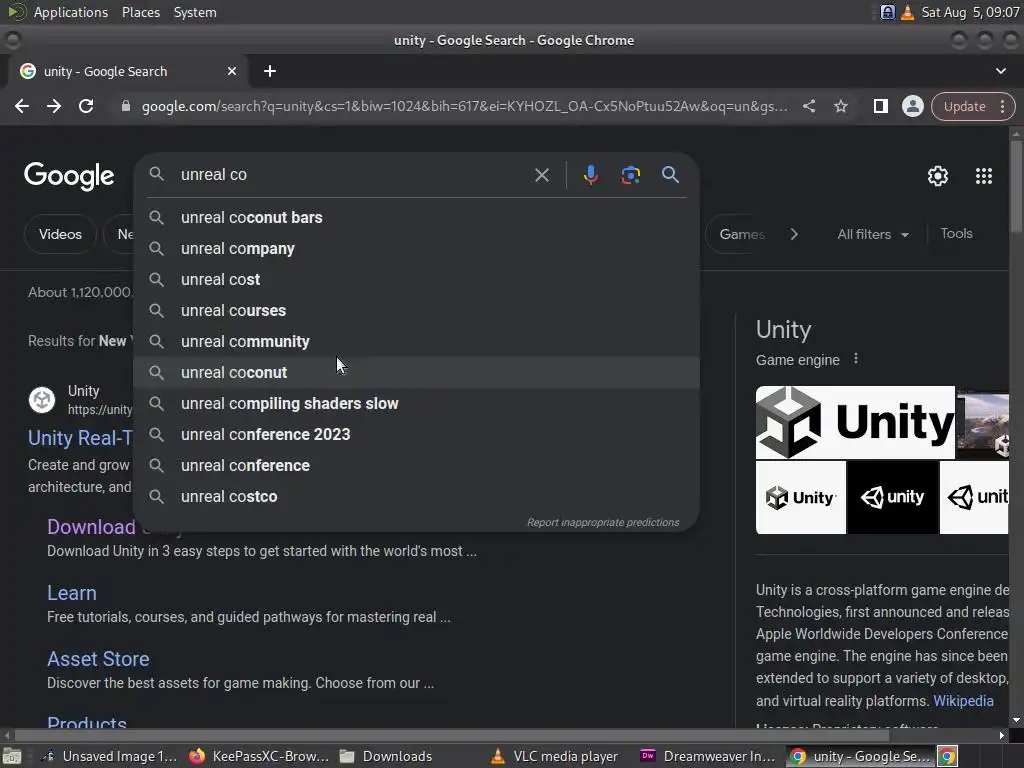Share this page from address bar
This screenshot has height=768, width=1024.
tap(808, 106)
